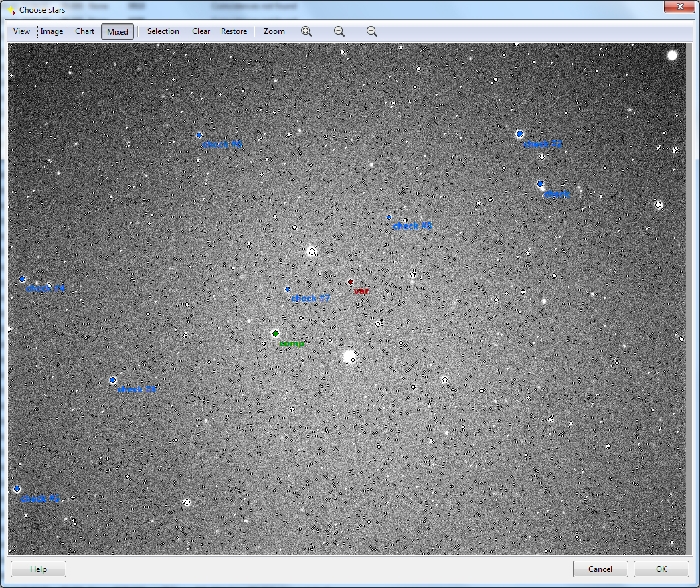The height and width of the screenshot is (588, 700).
Task: Click the Restore selection button
Action: pyautogui.click(x=234, y=31)
